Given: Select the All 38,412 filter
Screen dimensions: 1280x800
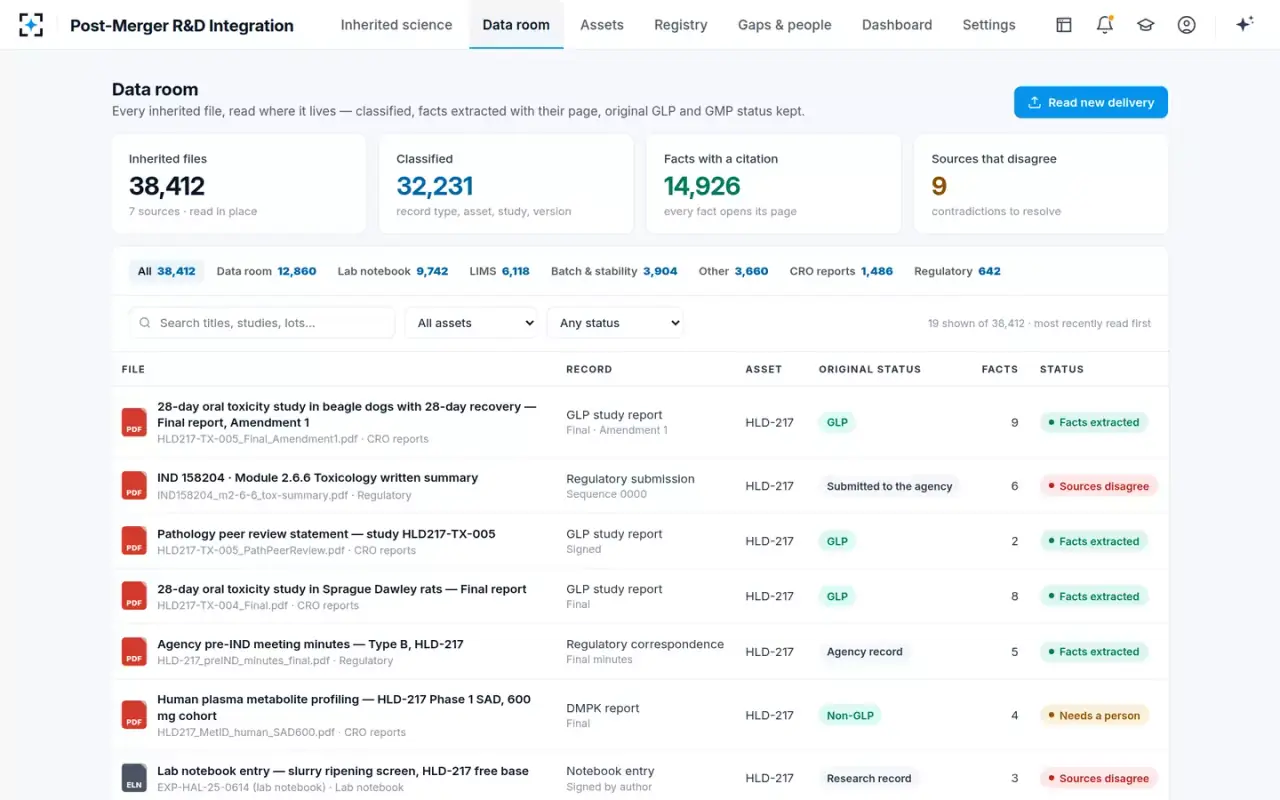Looking at the screenshot, I should click(167, 271).
